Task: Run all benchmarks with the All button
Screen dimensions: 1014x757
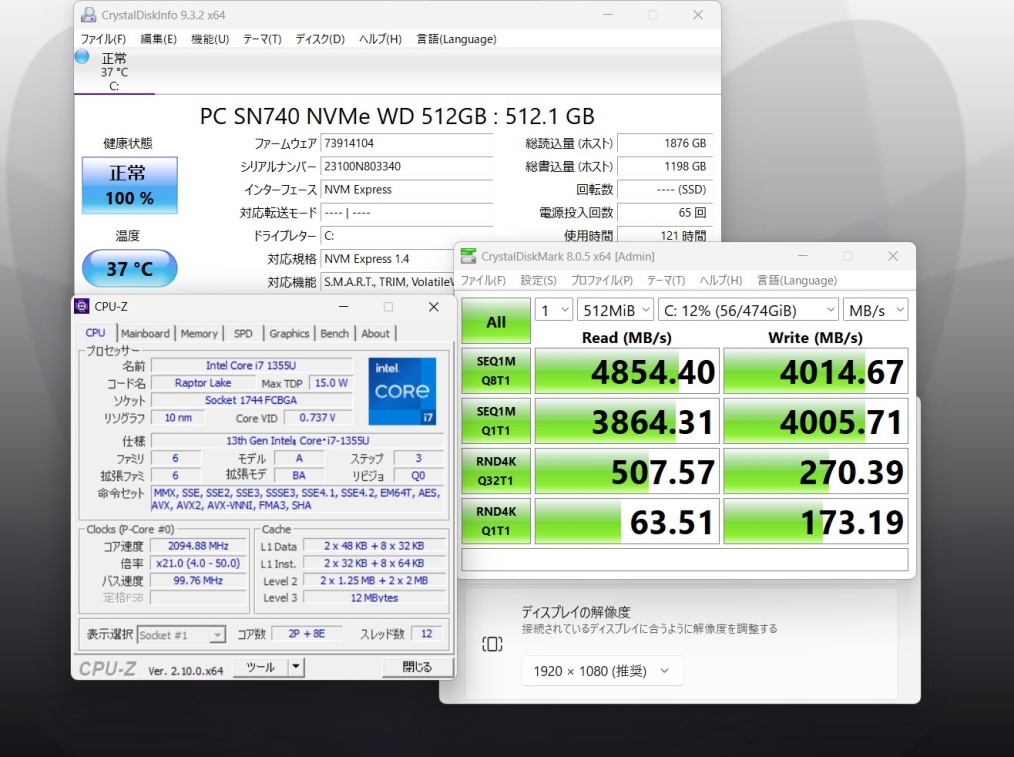Action: tap(496, 321)
